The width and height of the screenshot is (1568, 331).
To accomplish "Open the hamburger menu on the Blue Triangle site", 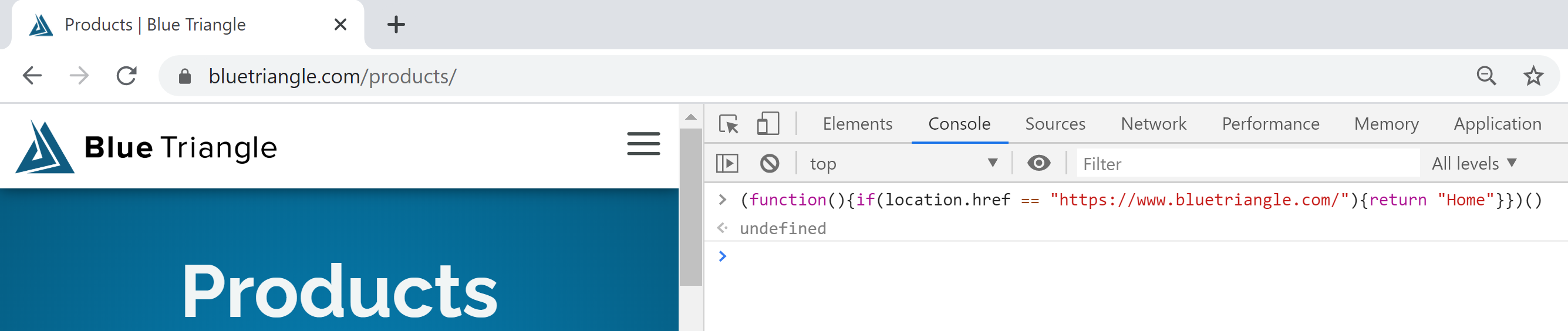I will (x=643, y=144).
